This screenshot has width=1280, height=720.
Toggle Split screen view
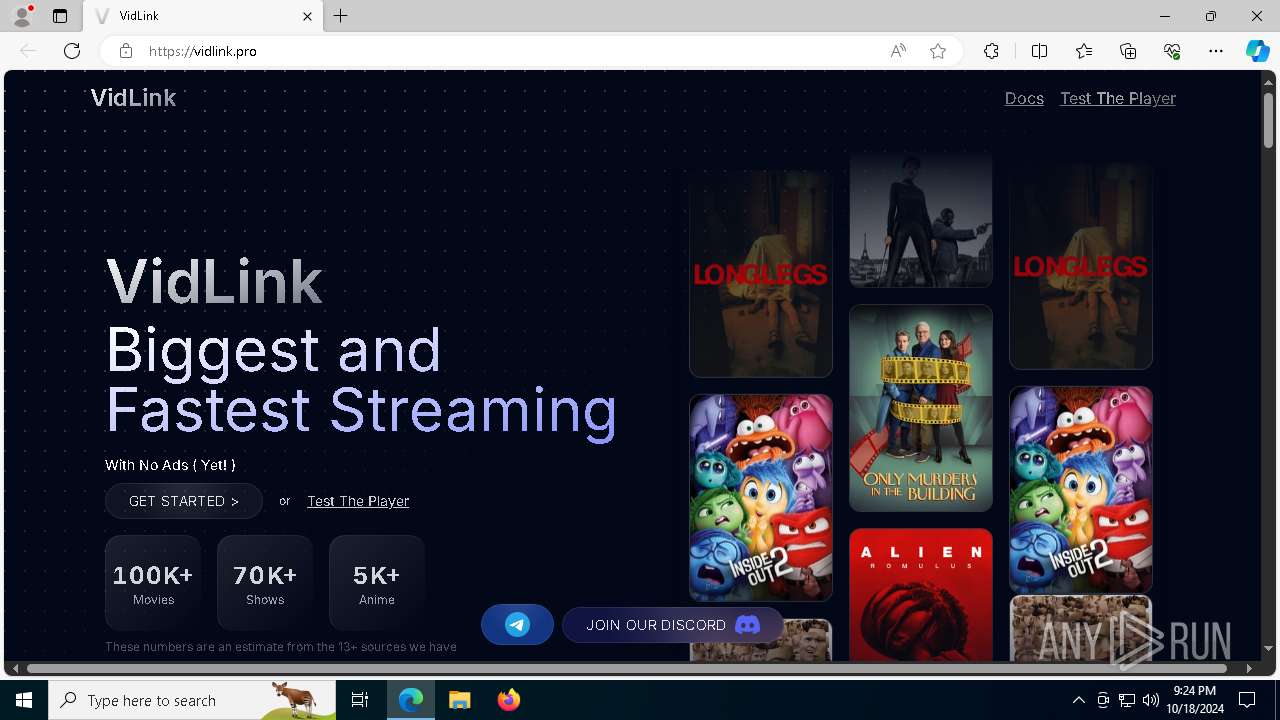pos(1039,51)
